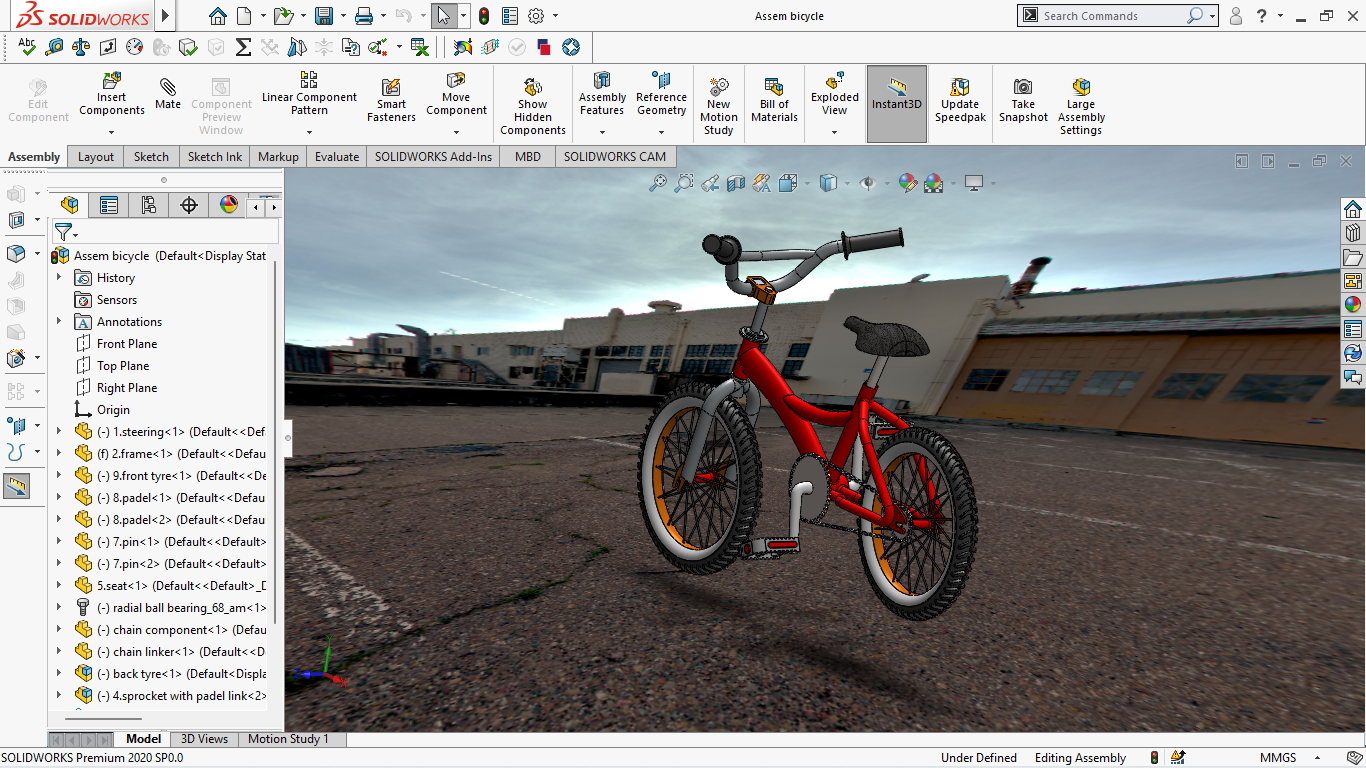Click the Sigma equations icon
Screen dimensions: 1366x768
[x=243, y=46]
